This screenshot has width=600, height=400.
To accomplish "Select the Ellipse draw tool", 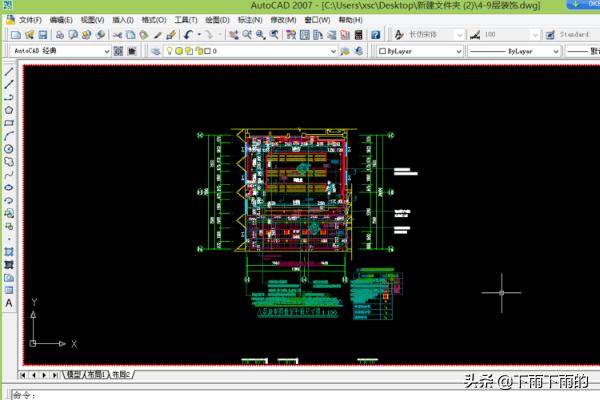I will click(9, 188).
